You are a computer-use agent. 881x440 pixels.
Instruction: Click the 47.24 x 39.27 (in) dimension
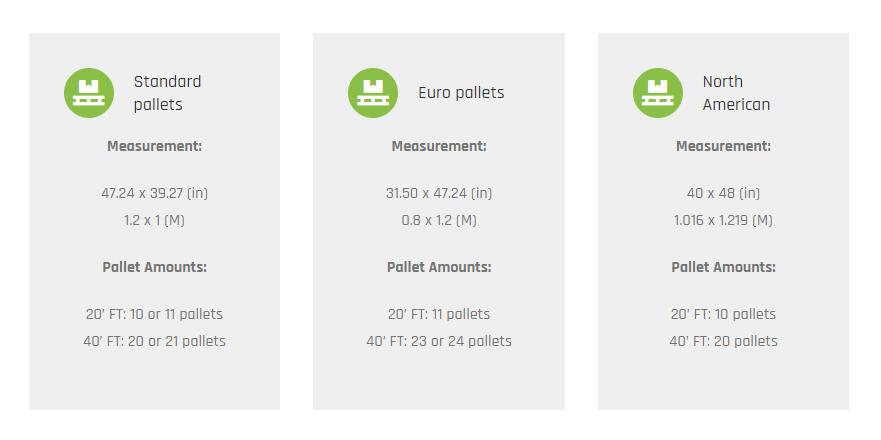(x=154, y=193)
